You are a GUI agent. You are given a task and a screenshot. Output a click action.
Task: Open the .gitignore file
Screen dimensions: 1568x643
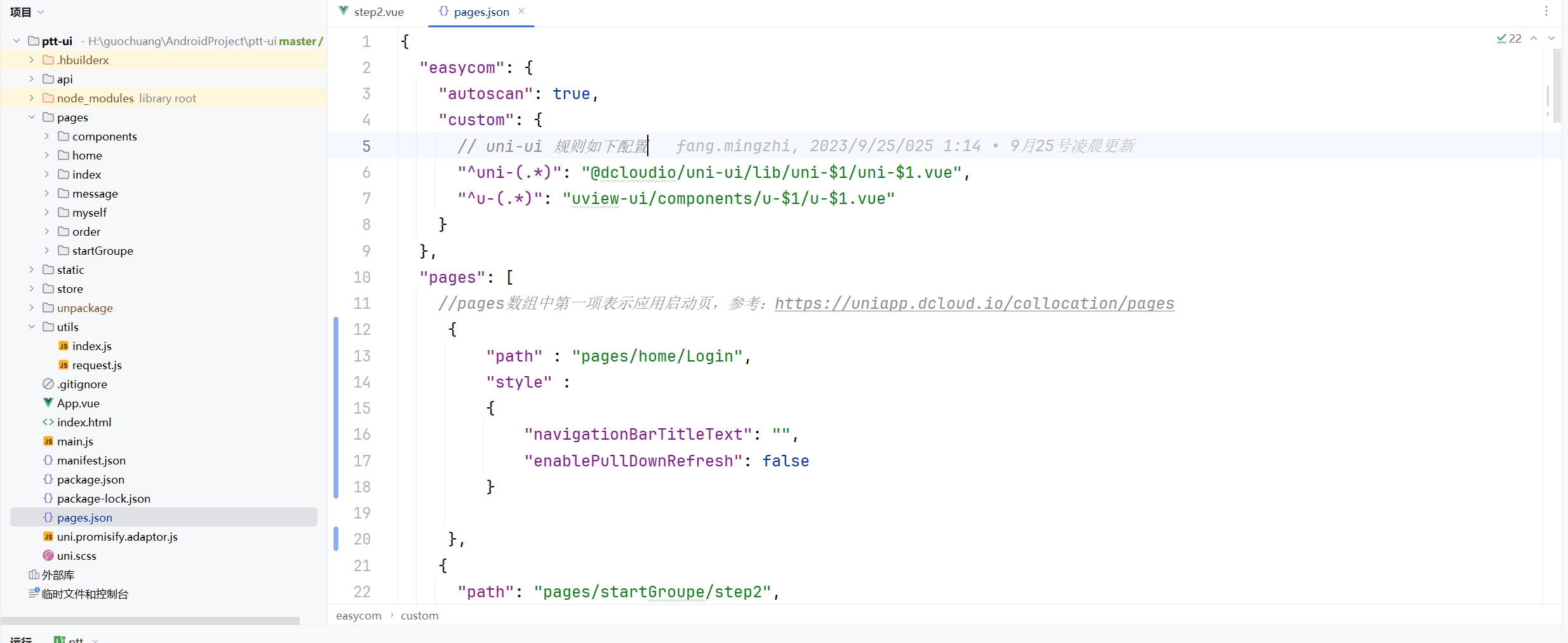82,384
